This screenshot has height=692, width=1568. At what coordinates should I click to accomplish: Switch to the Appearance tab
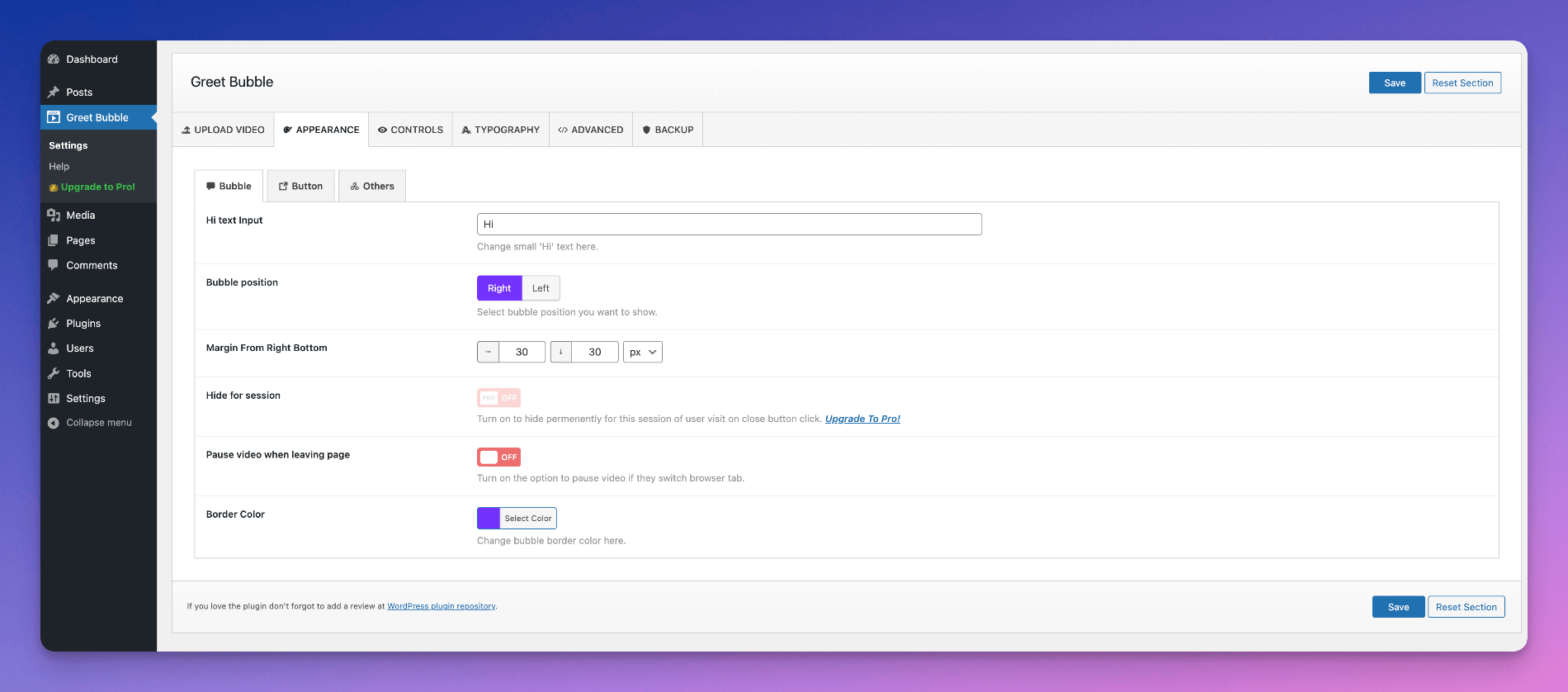(321, 130)
